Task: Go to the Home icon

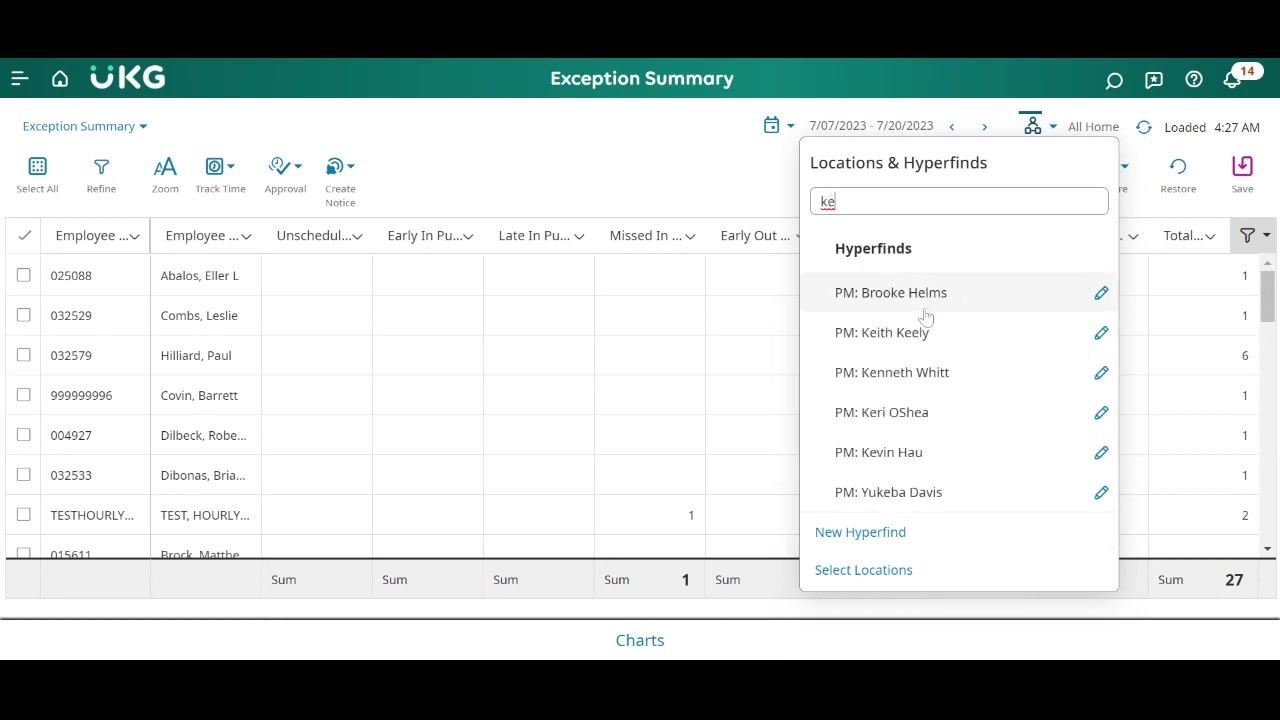Action: coord(60,78)
